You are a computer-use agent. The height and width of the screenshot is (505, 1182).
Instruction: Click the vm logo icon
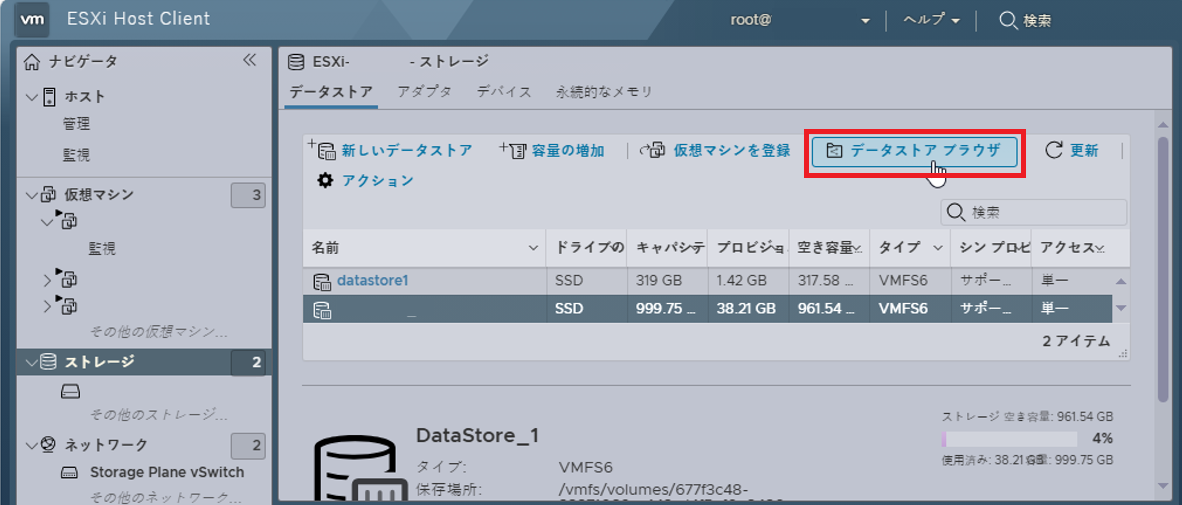32,20
